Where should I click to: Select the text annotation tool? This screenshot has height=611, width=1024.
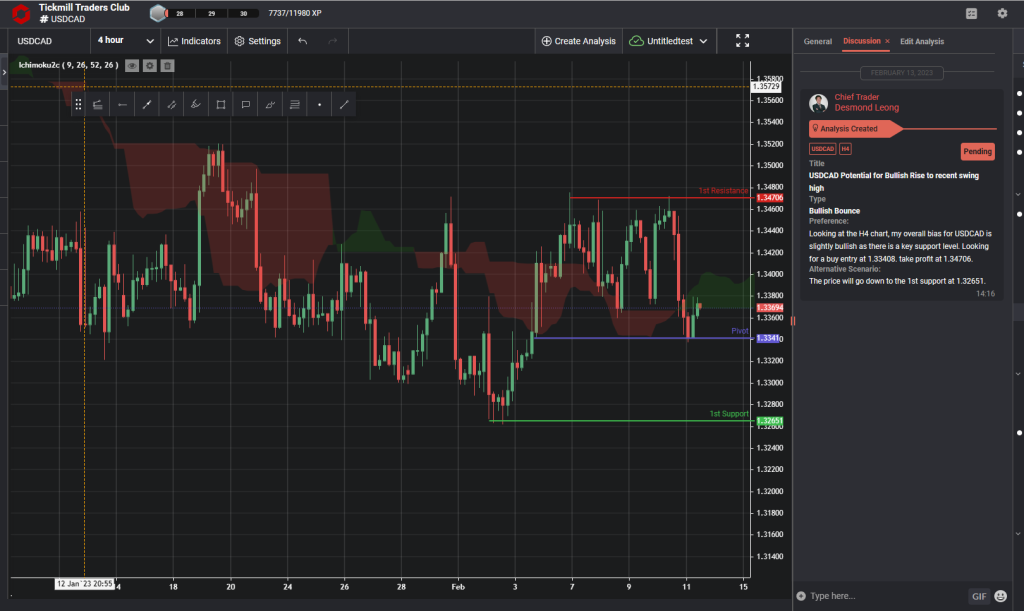pos(246,104)
